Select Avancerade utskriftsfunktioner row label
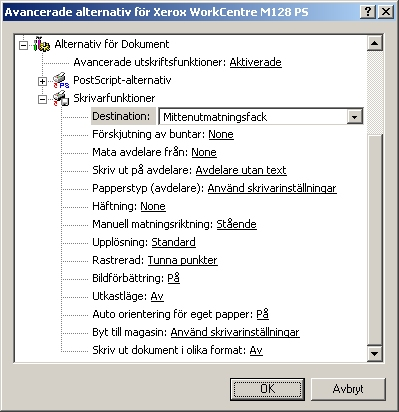The image size is (399, 412). tap(150, 62)
